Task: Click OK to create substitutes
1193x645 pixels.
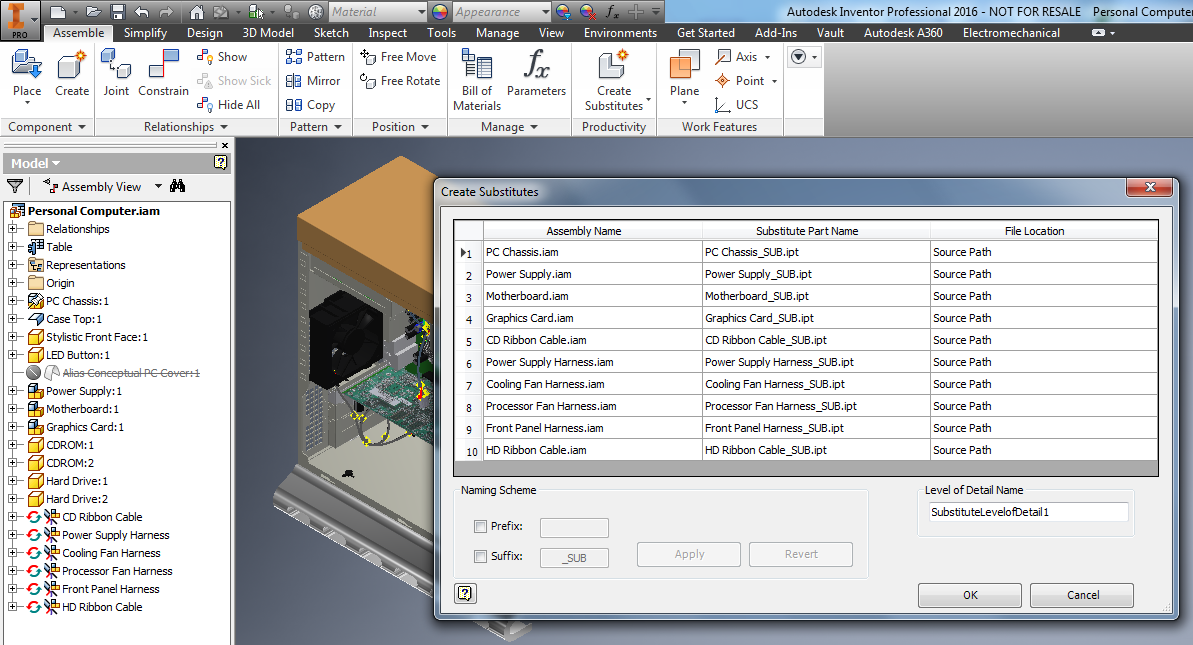Action: (968, 594)
